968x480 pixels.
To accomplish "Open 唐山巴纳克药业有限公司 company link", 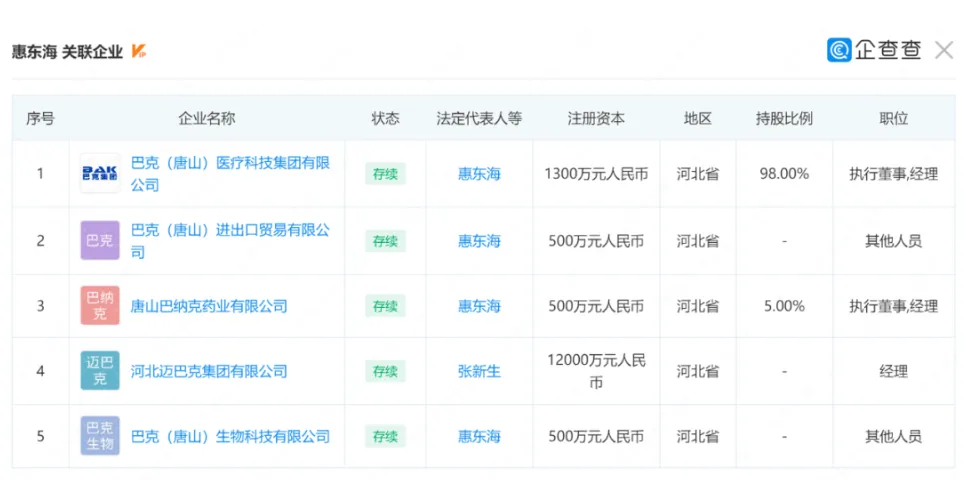I will pos(209,306).
